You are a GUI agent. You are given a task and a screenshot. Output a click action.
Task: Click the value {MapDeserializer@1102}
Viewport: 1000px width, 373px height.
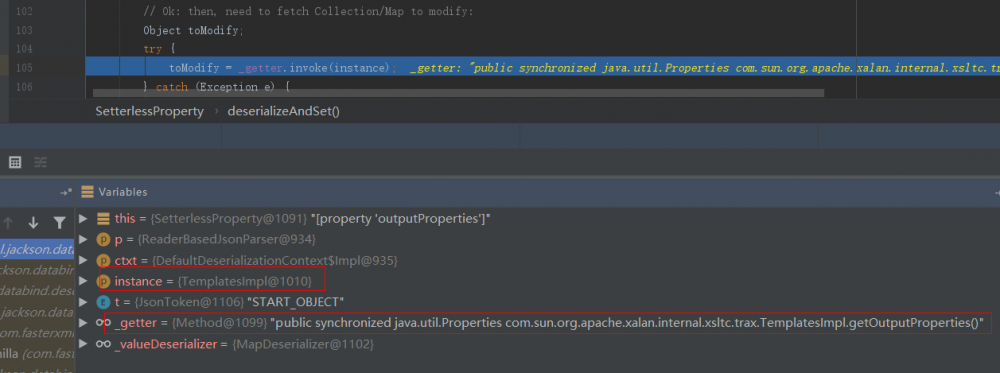coord(302,344)
